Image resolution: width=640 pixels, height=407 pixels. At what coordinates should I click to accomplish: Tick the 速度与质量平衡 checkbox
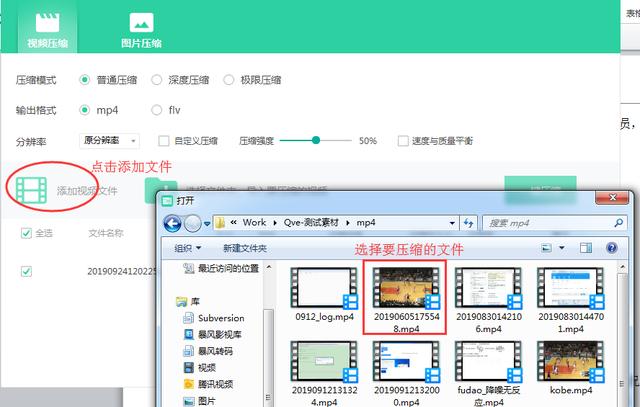click(403, 141)
